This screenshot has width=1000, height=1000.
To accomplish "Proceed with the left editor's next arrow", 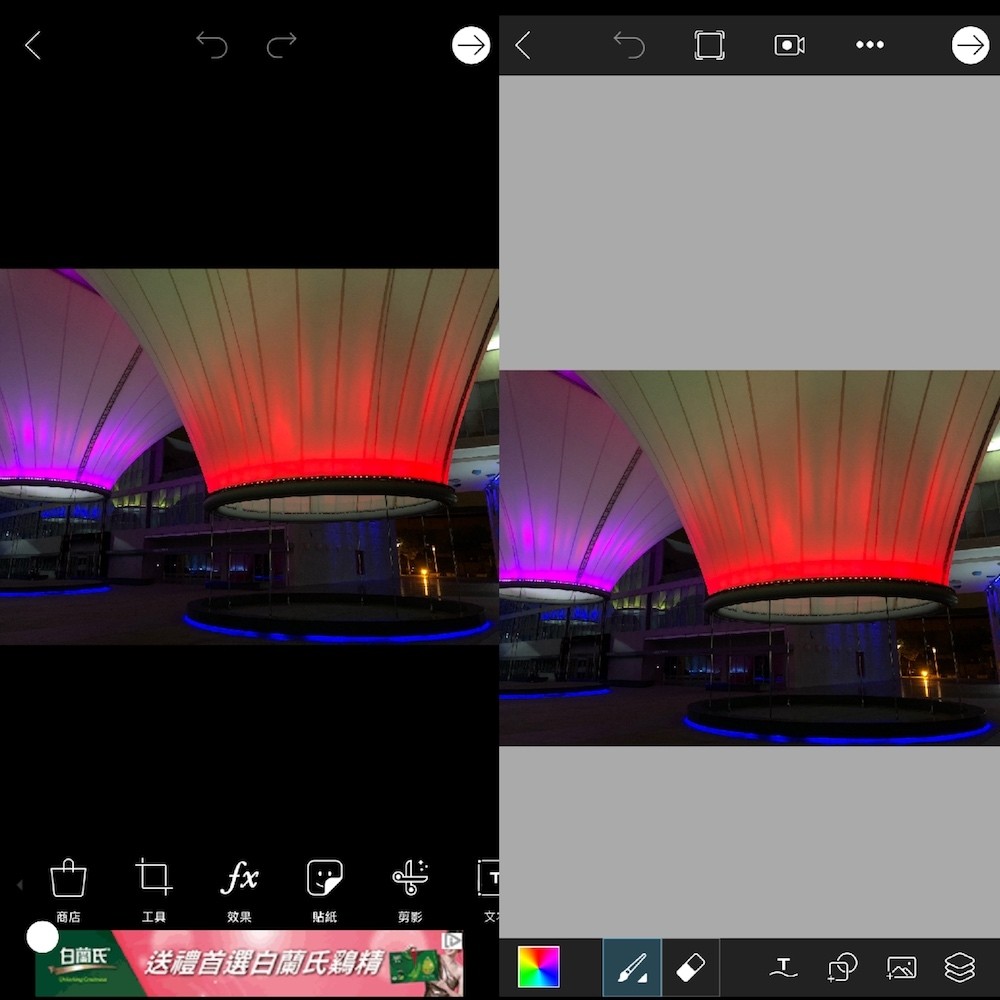I will click(x=471, y=45).
